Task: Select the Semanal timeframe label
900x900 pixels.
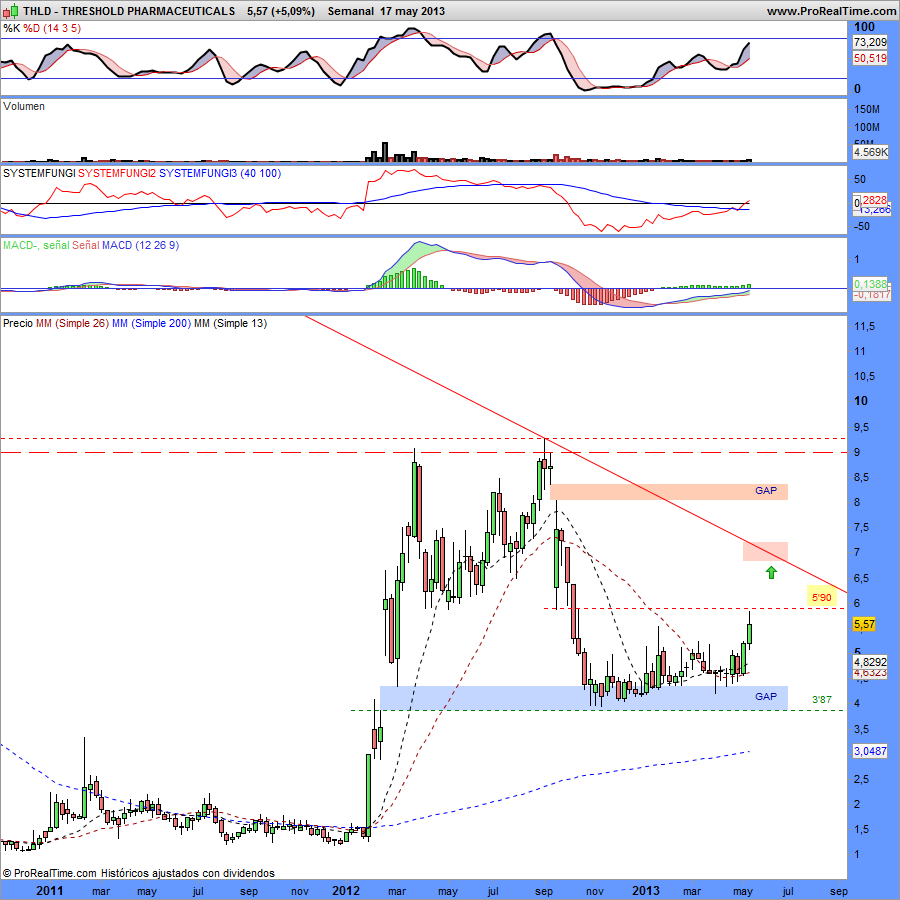Action: coord(351,11)
